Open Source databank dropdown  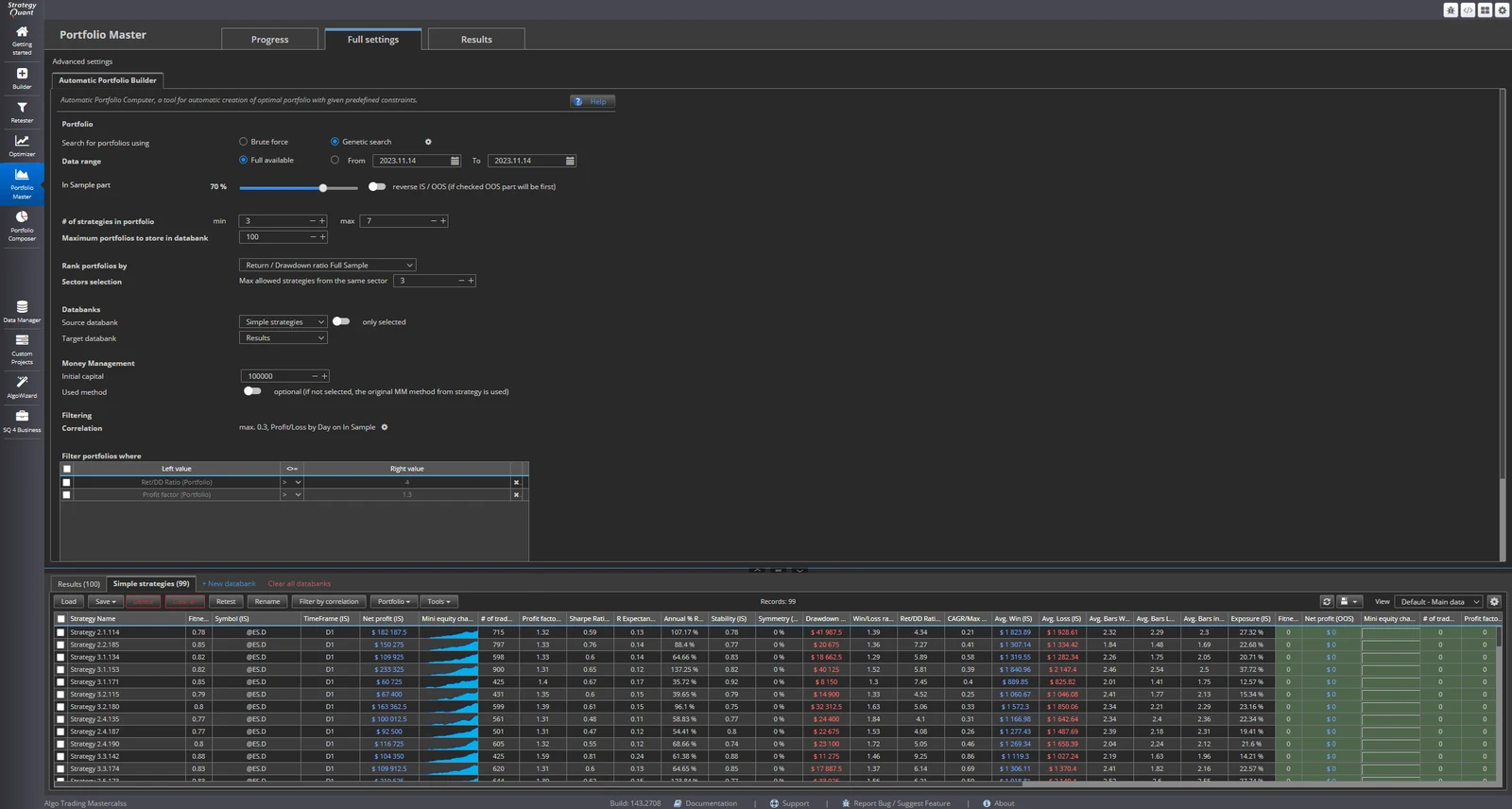pos(283,321)
